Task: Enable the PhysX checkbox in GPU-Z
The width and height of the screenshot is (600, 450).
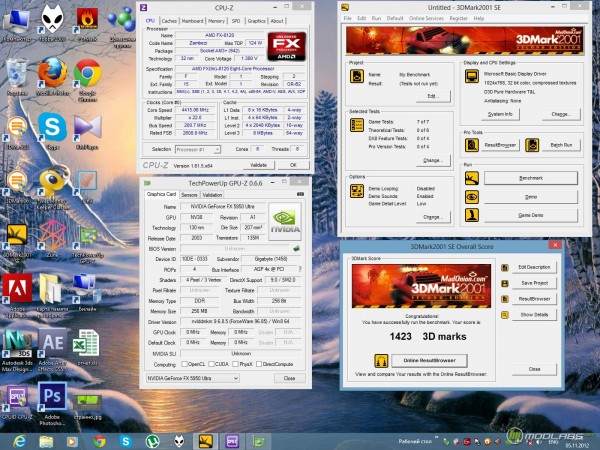Action: (235, 364)
